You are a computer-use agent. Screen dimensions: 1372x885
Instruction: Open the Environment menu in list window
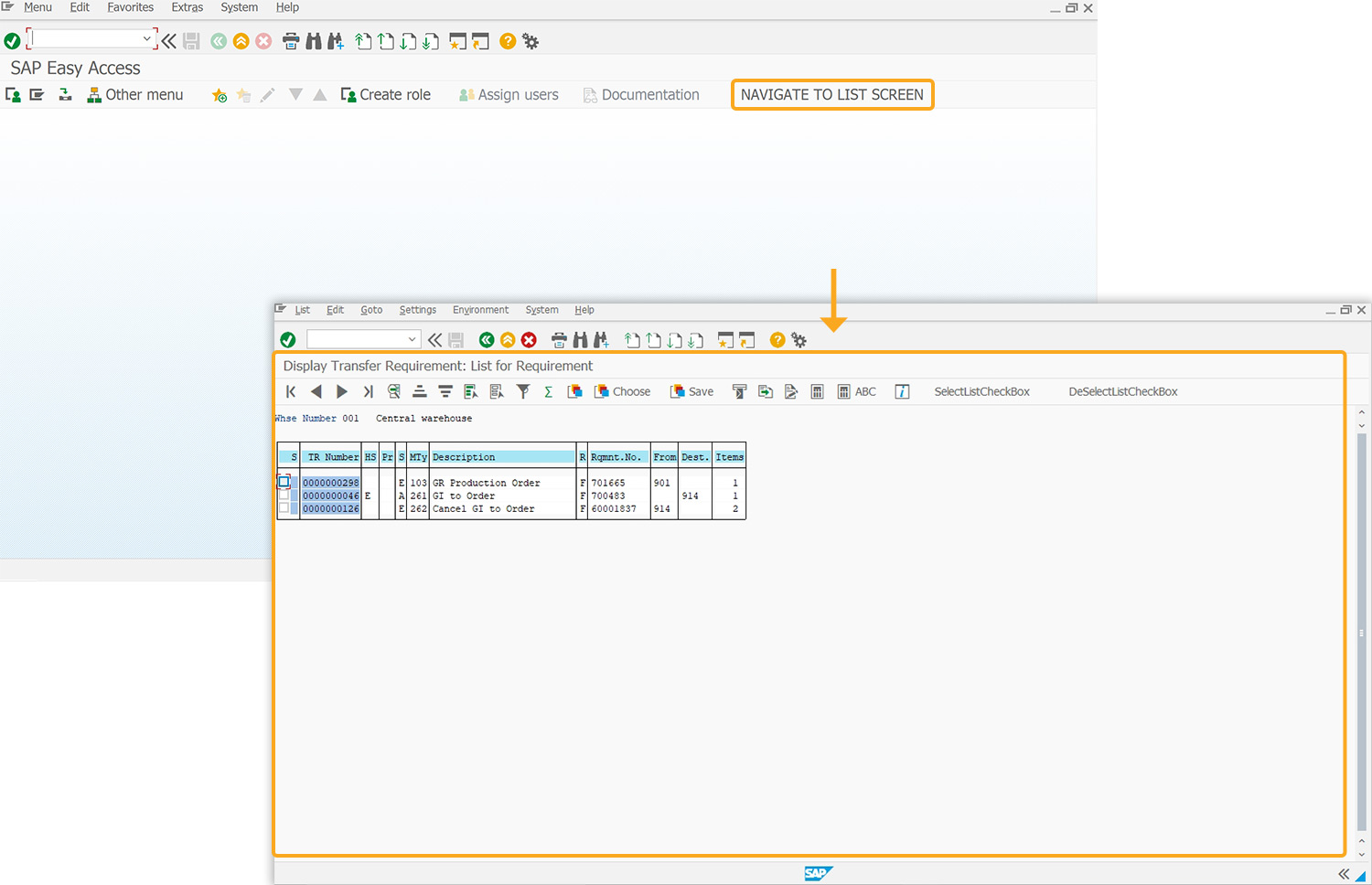(480, 310)
